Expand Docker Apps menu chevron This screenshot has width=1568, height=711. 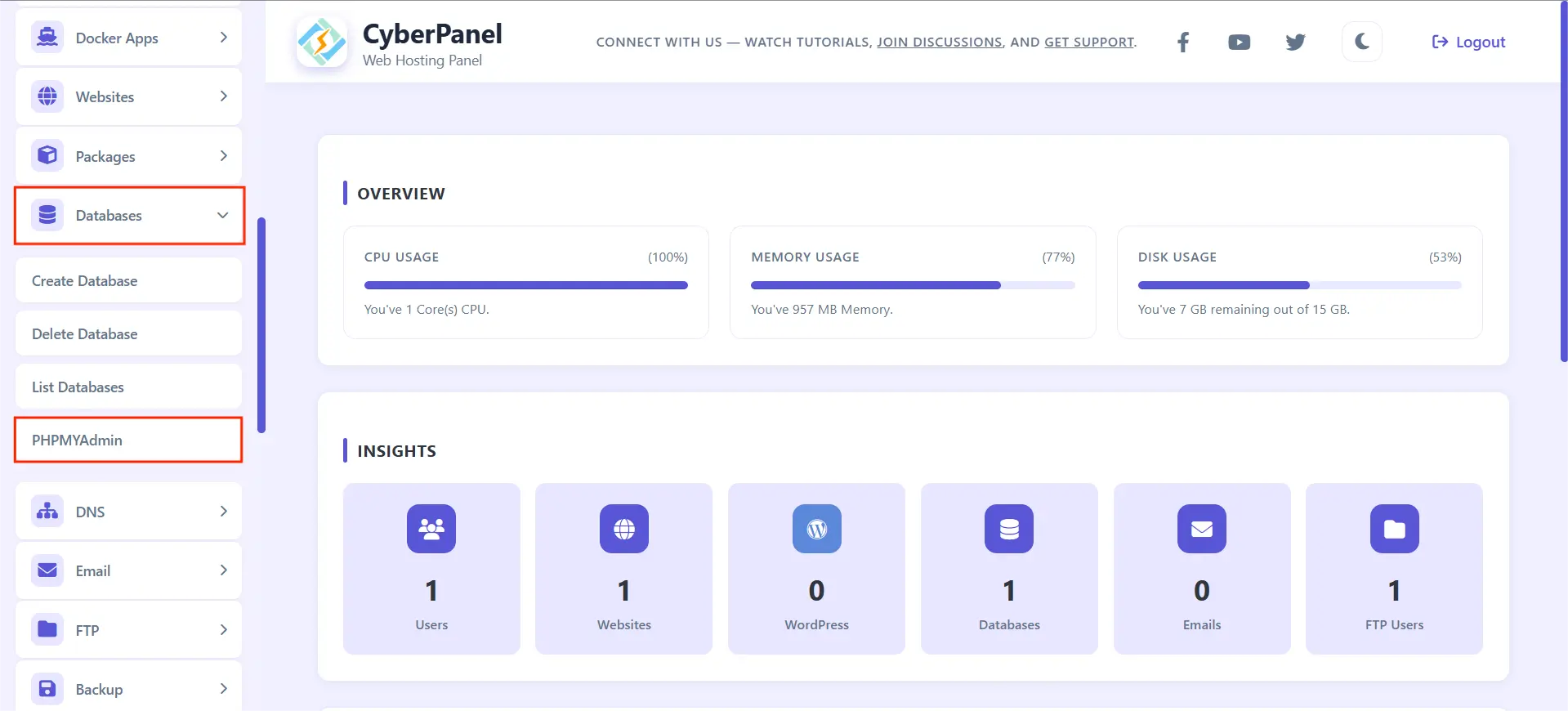223,38
